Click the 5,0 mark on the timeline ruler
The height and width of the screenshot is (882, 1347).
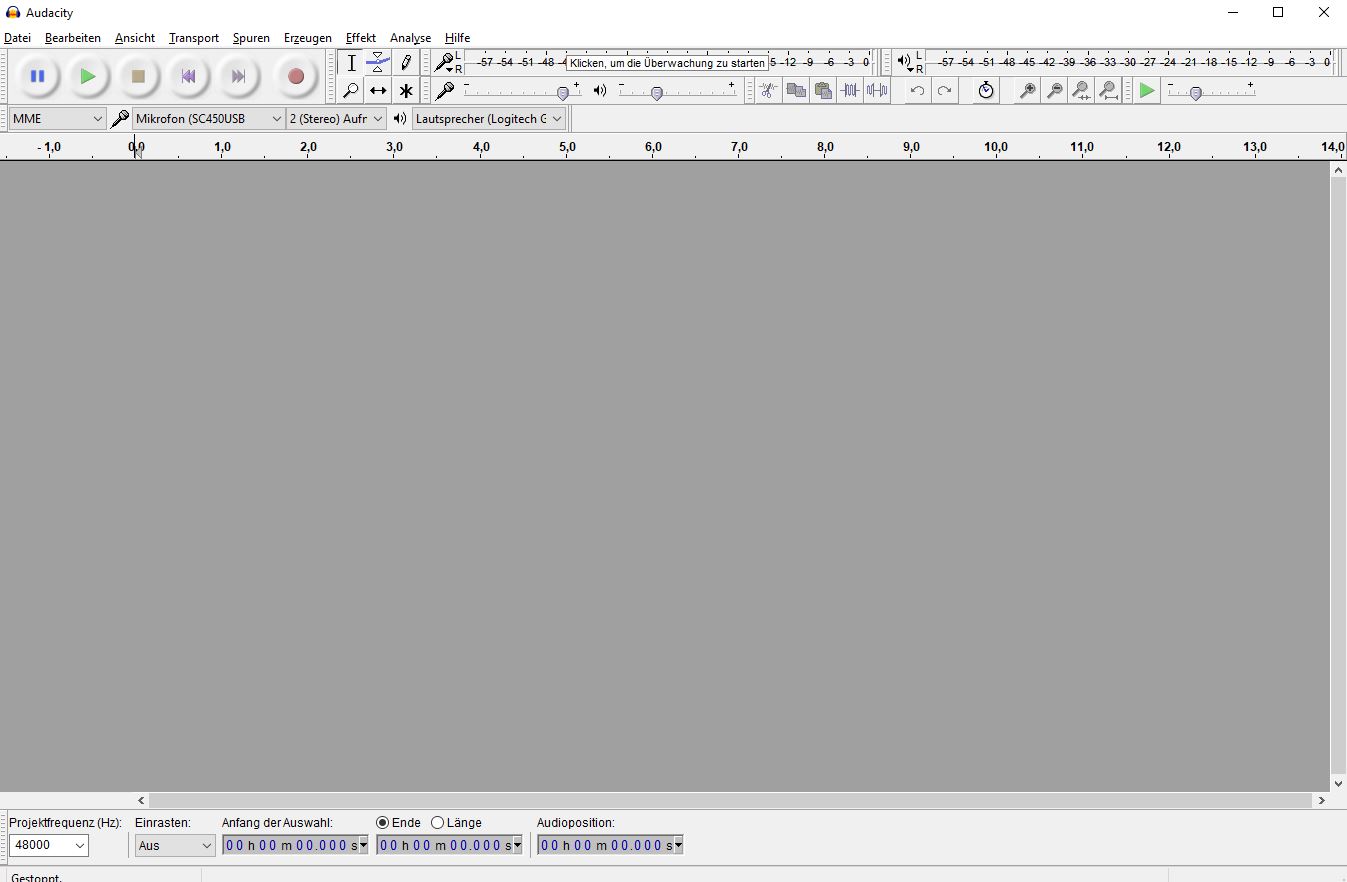pos(567,147)
